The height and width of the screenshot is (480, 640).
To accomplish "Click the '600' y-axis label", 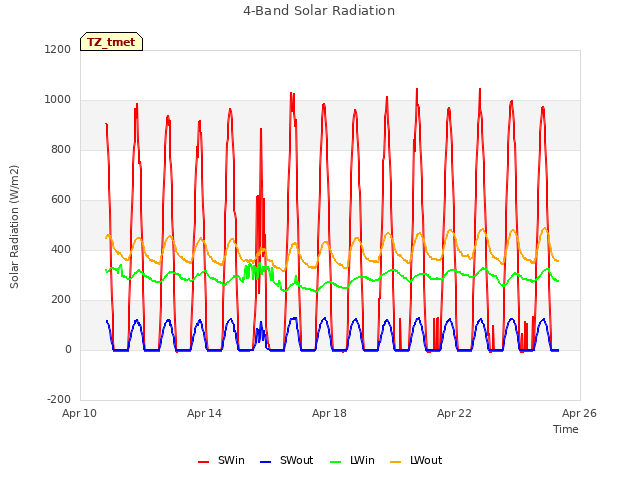I will [61, 200].
